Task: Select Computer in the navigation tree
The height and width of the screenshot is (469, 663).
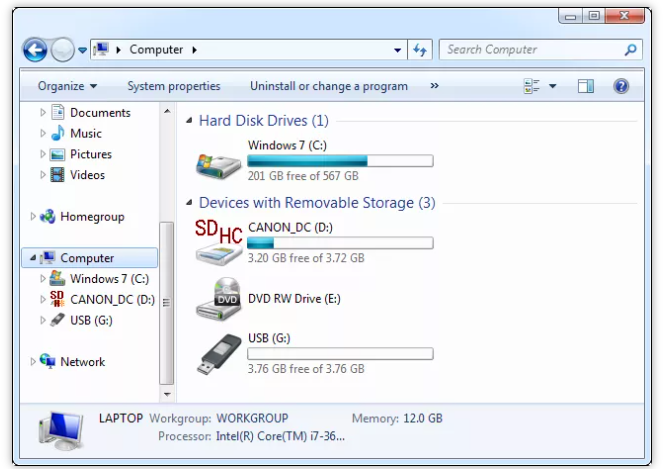Action: (x=89, y=258)
